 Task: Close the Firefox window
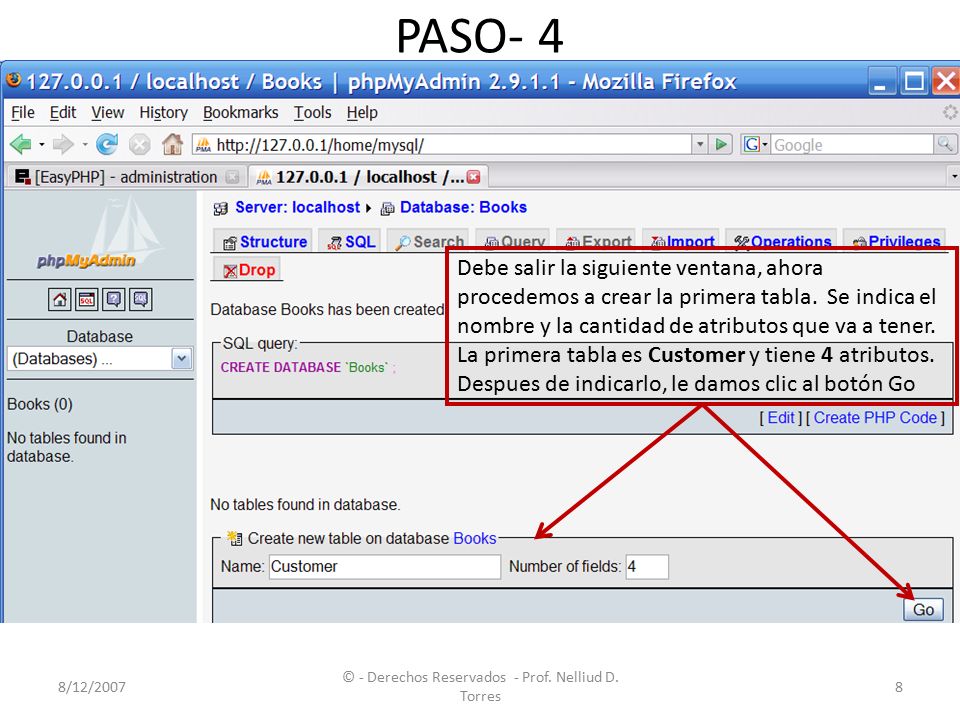[946, 81]
